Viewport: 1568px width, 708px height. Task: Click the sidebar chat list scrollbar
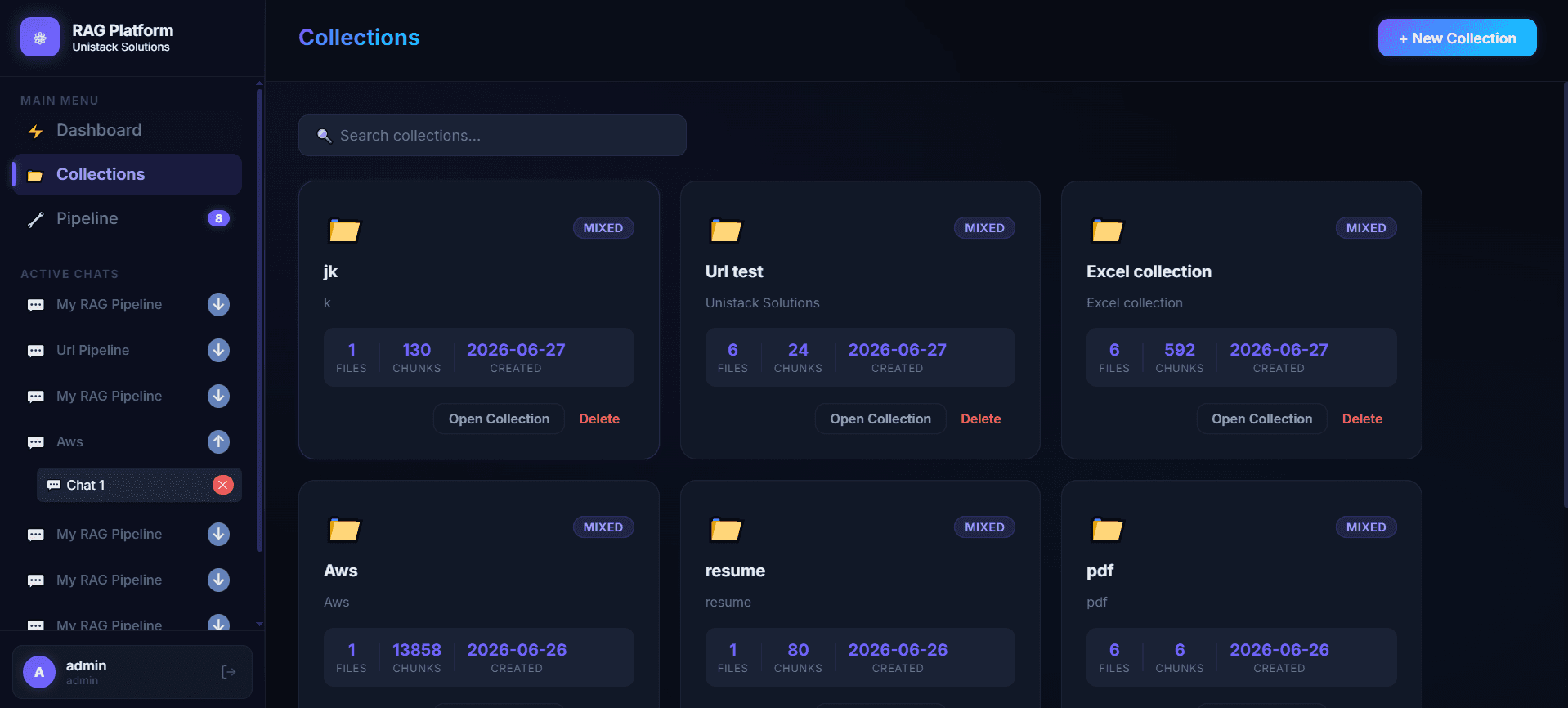259,319
